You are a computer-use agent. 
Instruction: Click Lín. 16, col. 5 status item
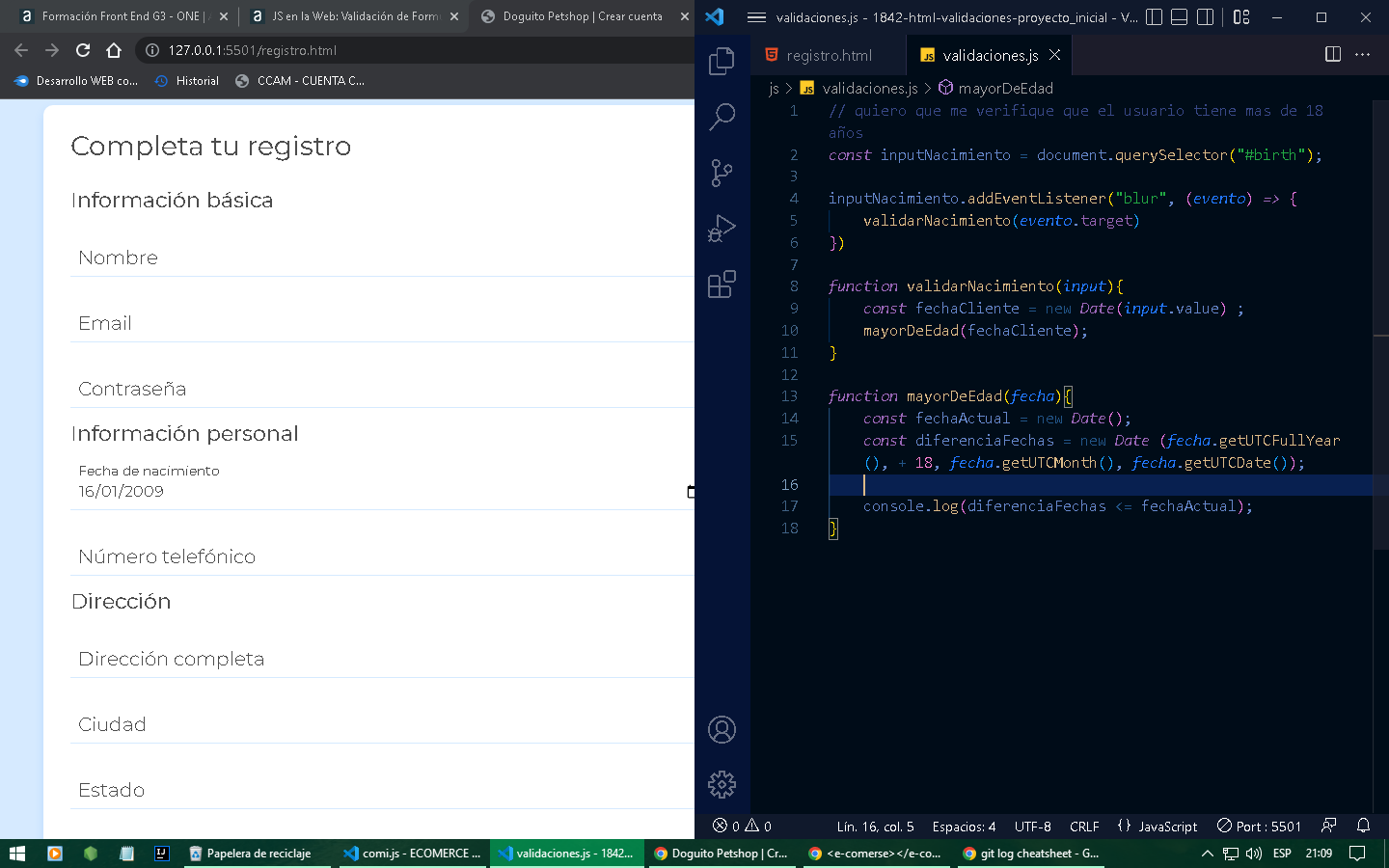coord(875,827)
